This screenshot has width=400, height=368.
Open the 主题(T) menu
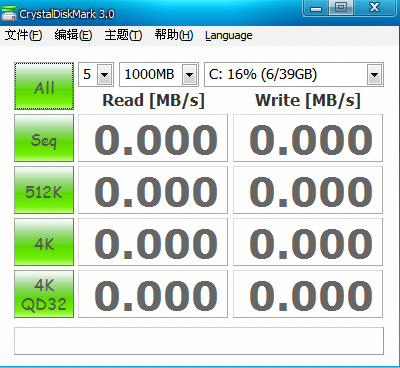[123, 35]
